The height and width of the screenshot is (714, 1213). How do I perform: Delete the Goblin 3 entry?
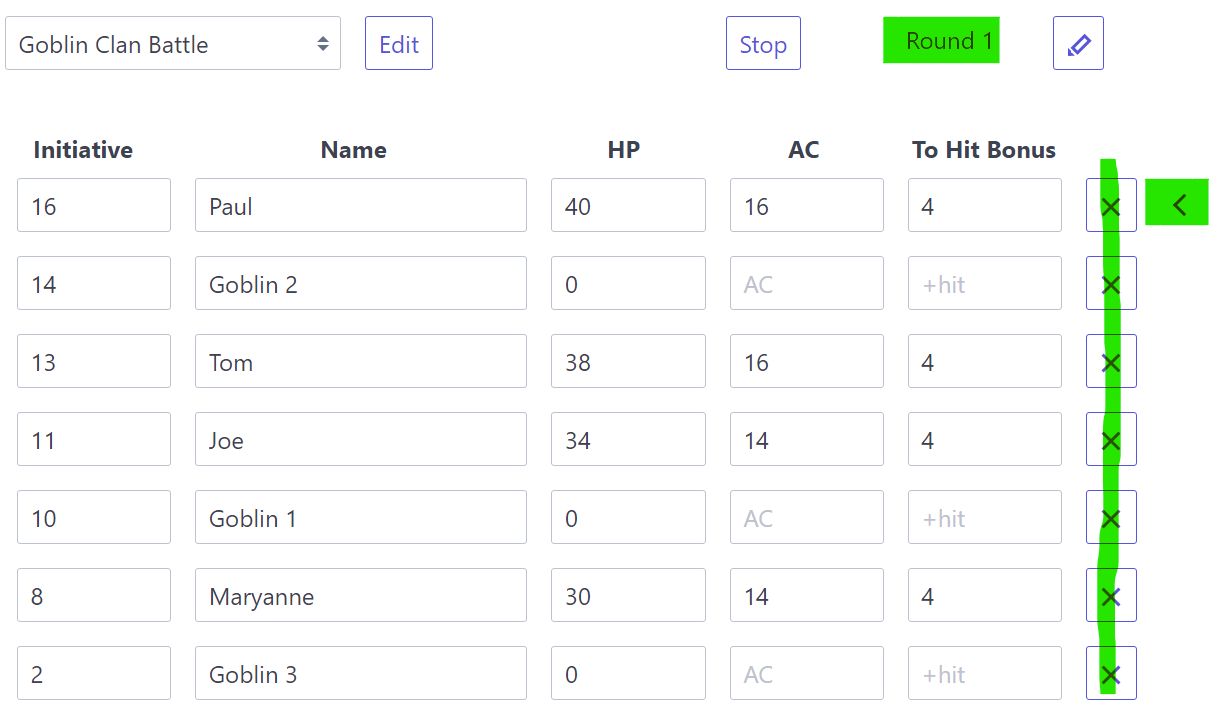[x=1110, y=674]
